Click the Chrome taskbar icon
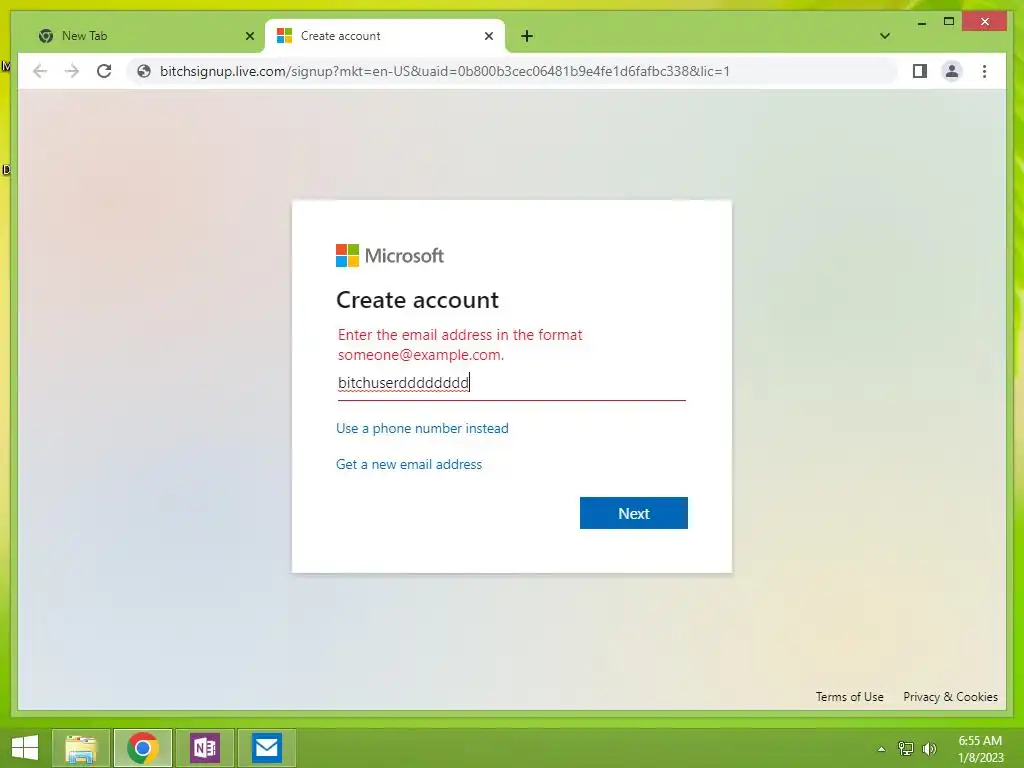Screen dimensions: 1024x768 142,748
